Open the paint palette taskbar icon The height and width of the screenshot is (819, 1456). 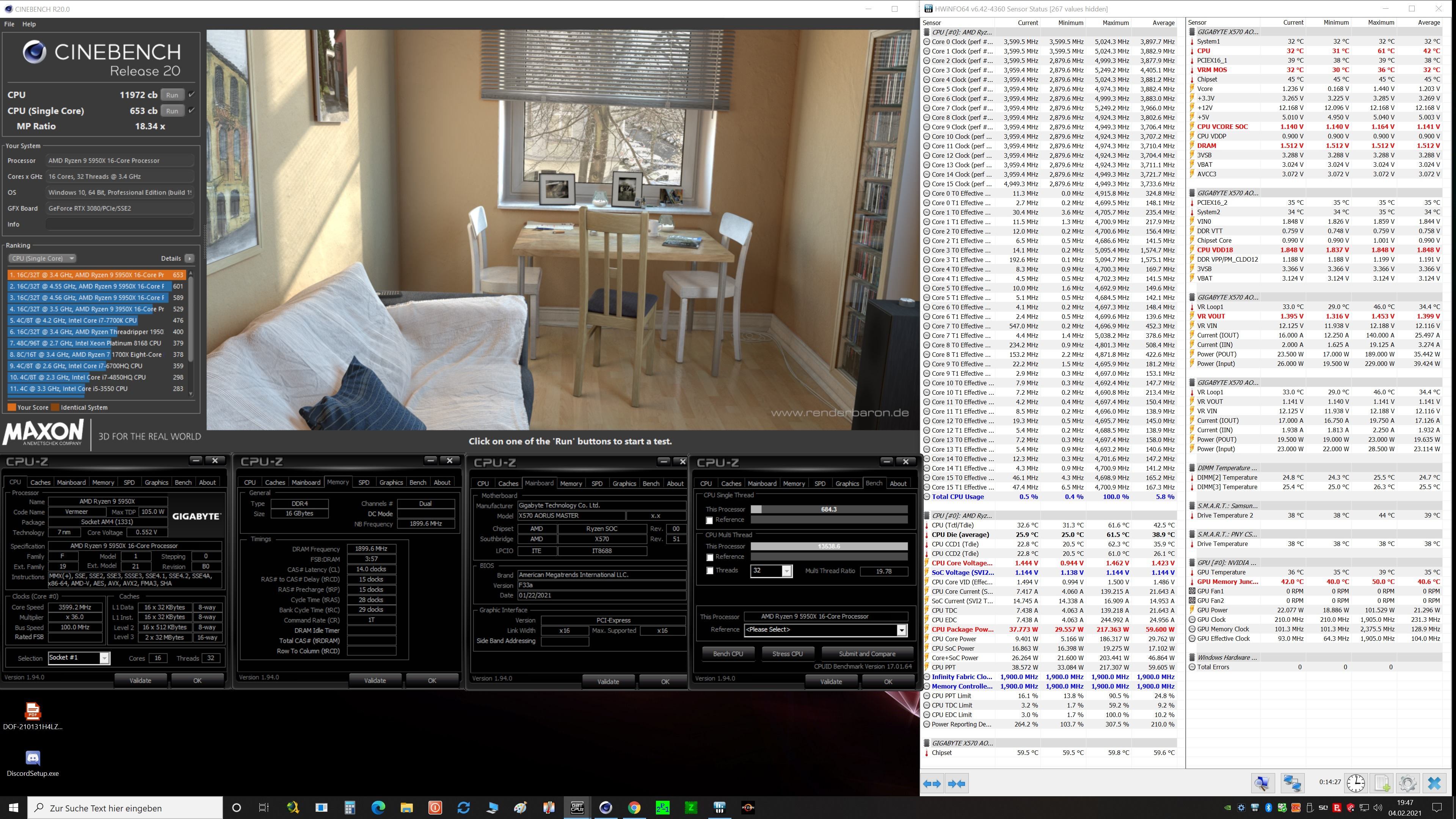pos(520,808)
